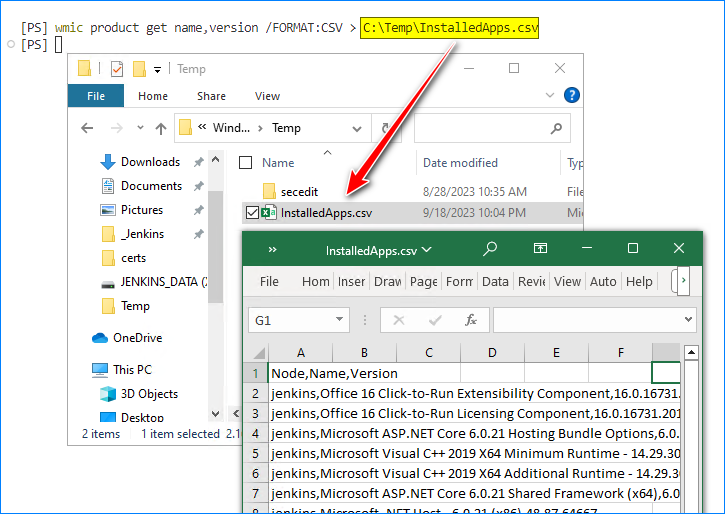Open the certs folder in sidebar

coord(133,258)
